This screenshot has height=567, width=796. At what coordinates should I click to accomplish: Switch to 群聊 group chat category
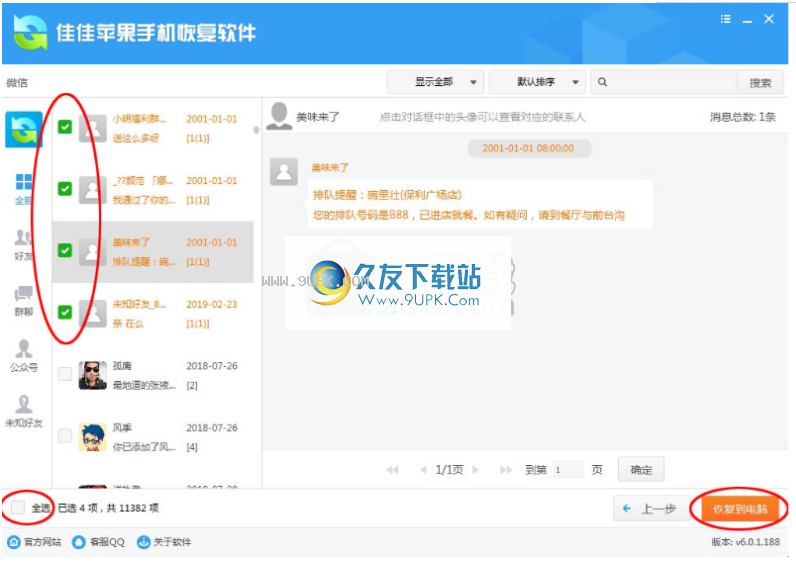coord(23,301)
